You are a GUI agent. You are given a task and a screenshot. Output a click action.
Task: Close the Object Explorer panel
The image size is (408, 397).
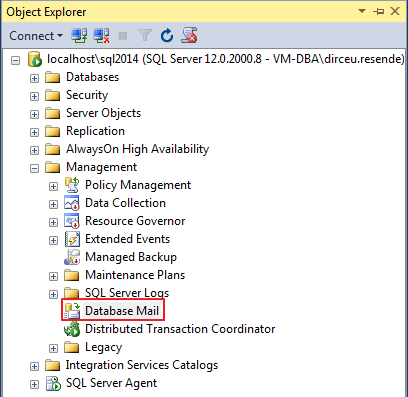pyautogui.click(x=395, y=11)
